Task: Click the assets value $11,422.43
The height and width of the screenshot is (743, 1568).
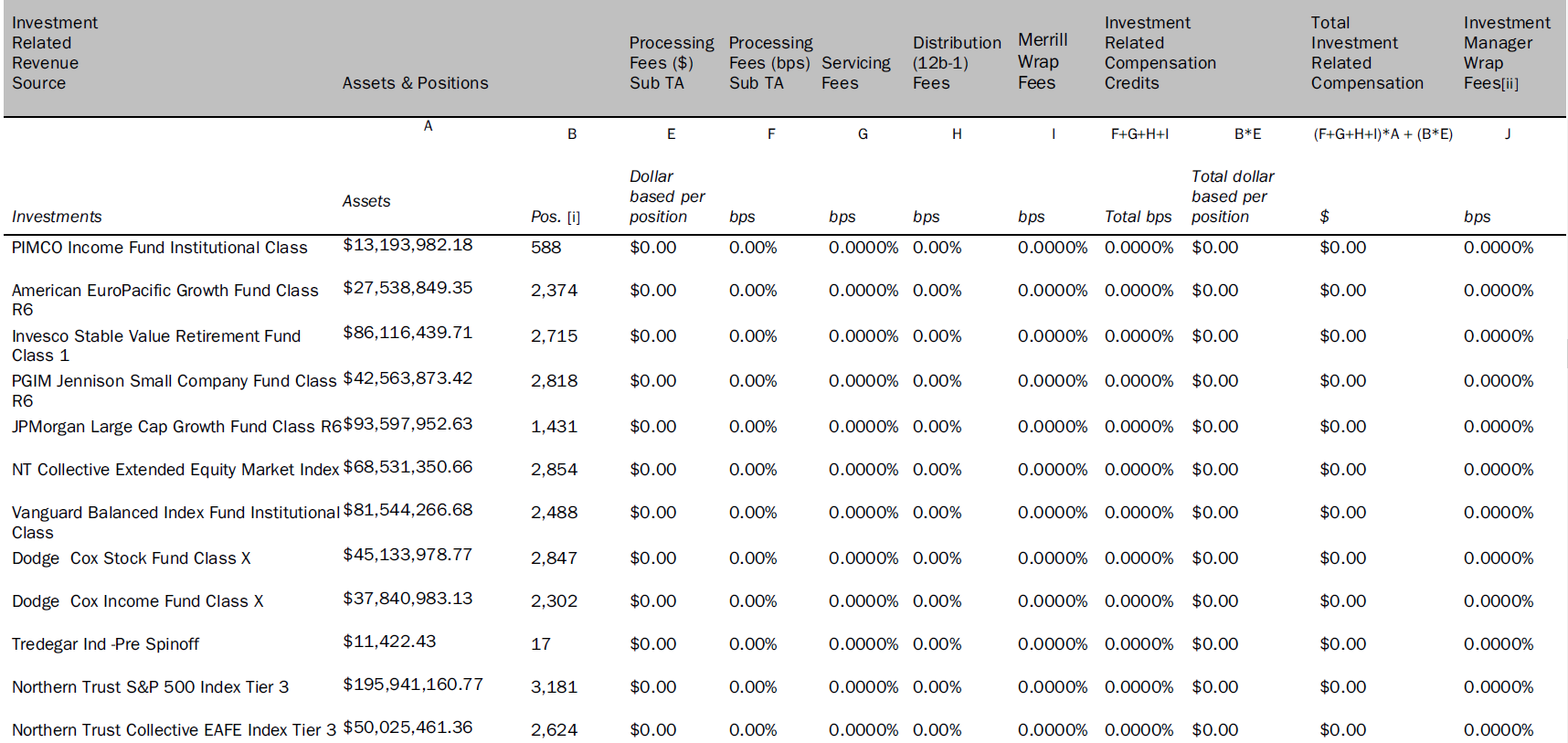Action: [389, 642]
